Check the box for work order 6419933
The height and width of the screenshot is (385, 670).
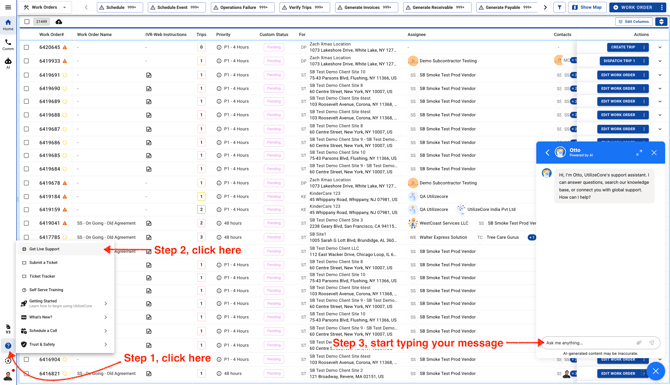(26, 61)
